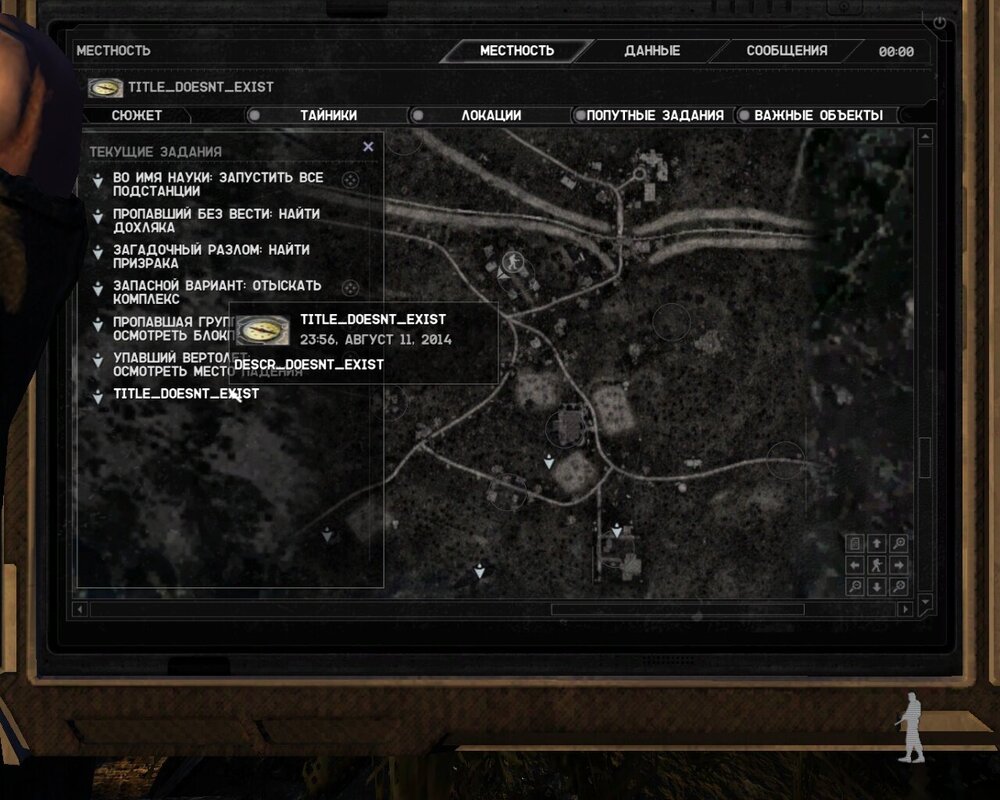Show target for Запасной вариант task

pos(350,288)
